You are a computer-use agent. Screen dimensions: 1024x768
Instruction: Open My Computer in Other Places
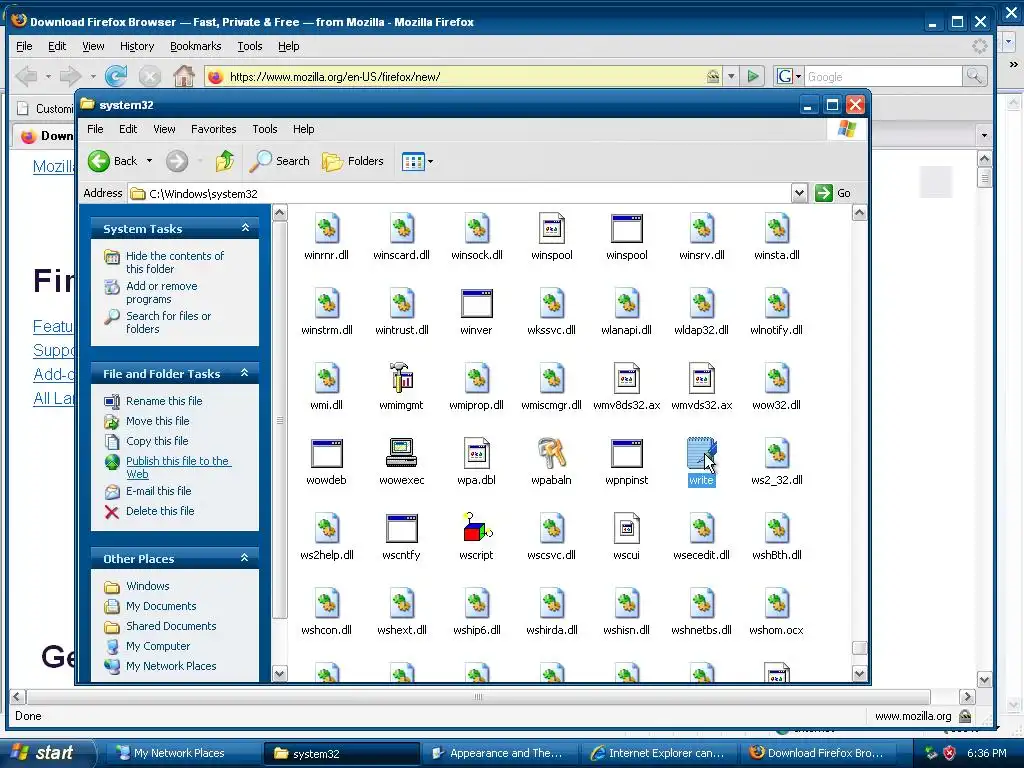click(158, 646)
